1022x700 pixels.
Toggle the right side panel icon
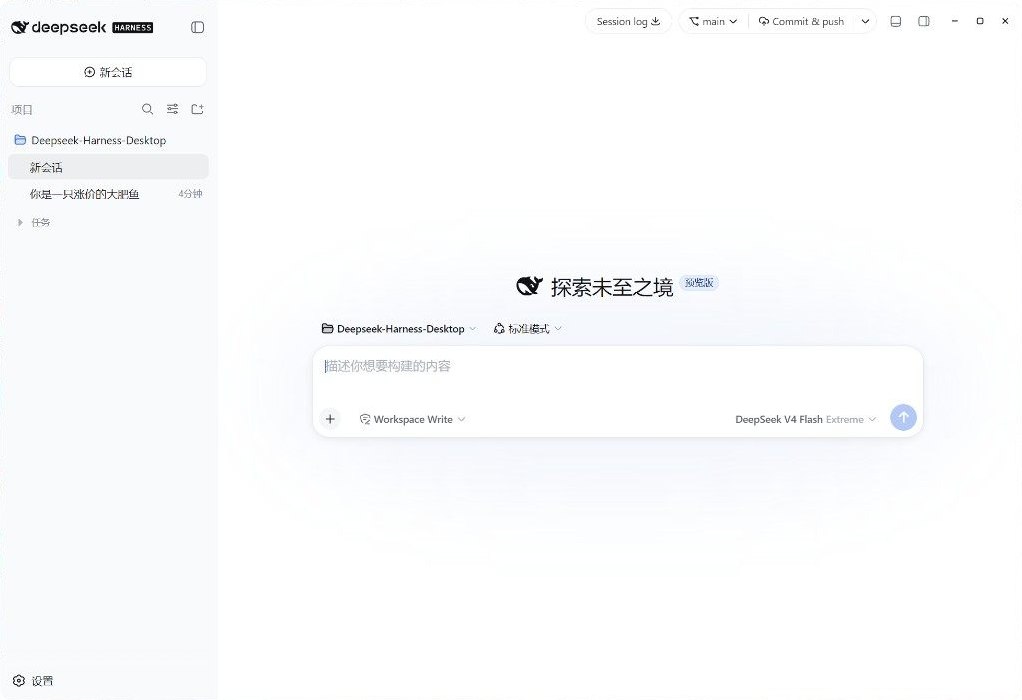[x=924, y=22]
